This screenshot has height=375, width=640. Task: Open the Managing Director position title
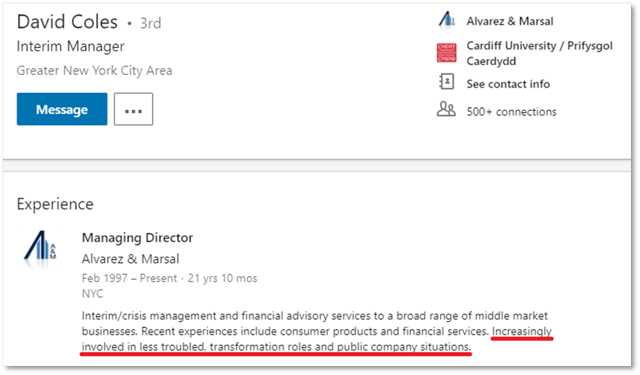click(138, 237)
